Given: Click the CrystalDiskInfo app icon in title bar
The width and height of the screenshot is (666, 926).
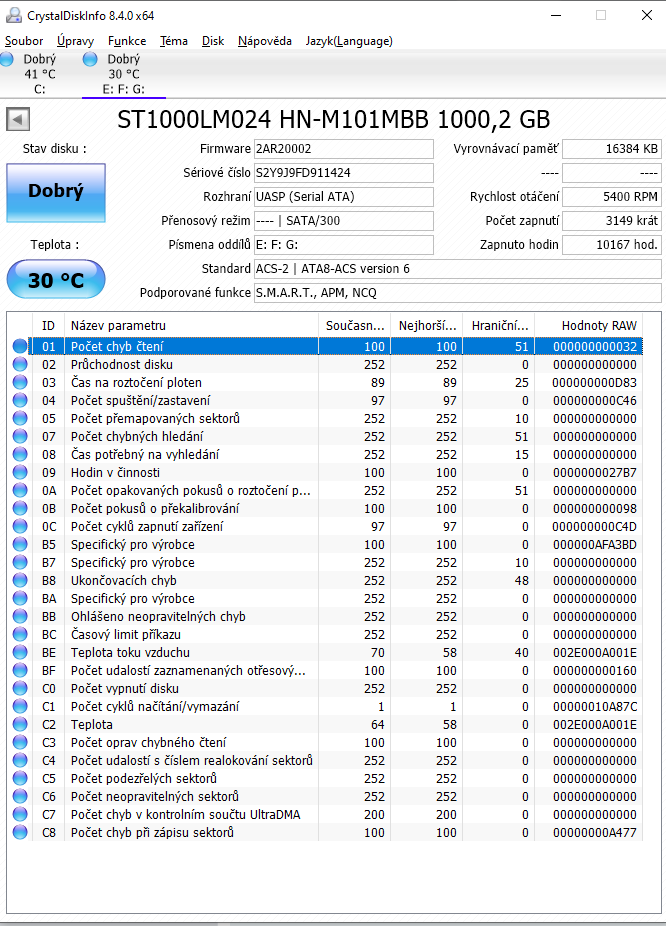Looking at the screenshot, I should 12,16.
